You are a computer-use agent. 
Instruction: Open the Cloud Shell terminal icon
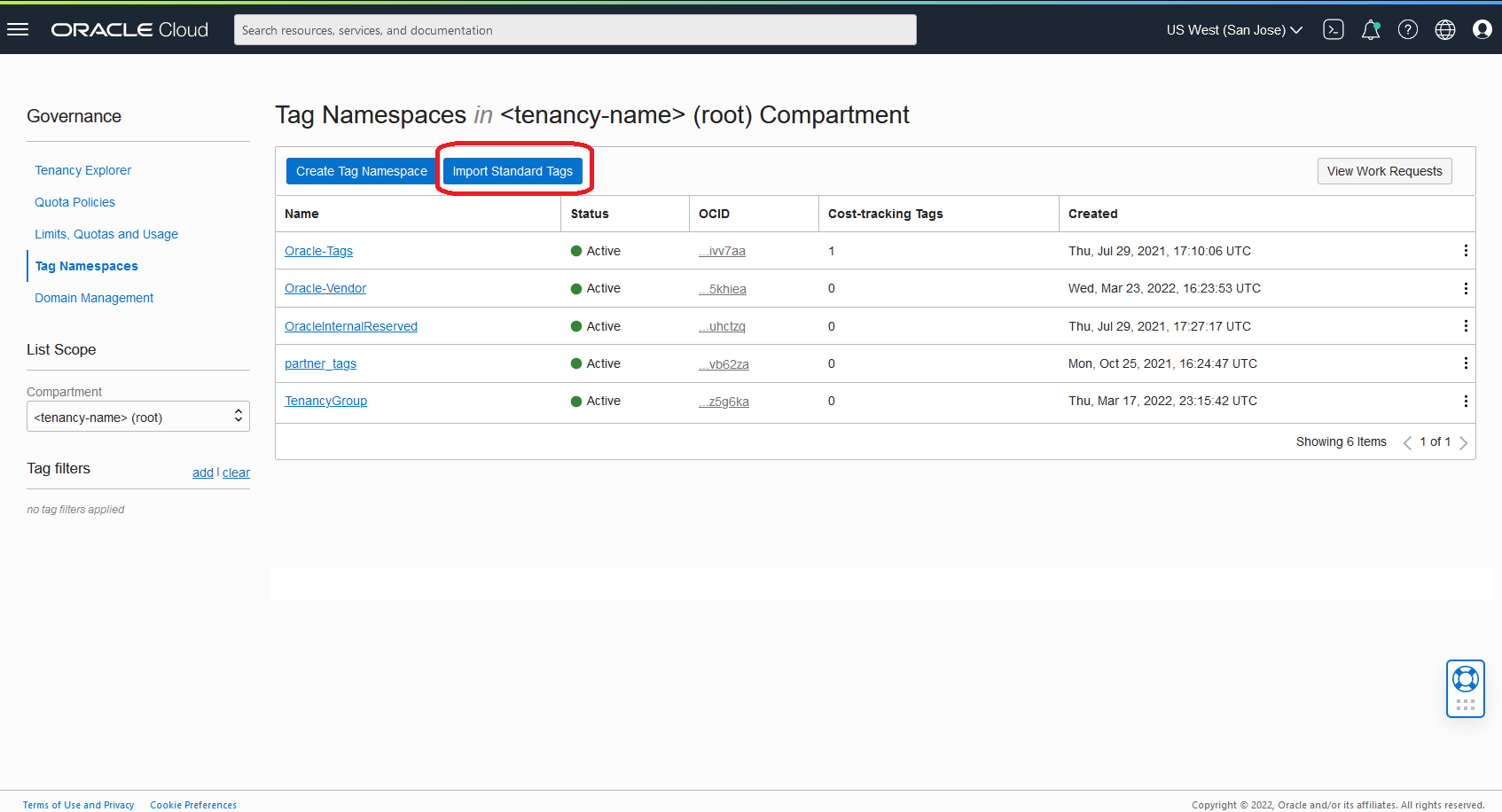(1333, 29)
